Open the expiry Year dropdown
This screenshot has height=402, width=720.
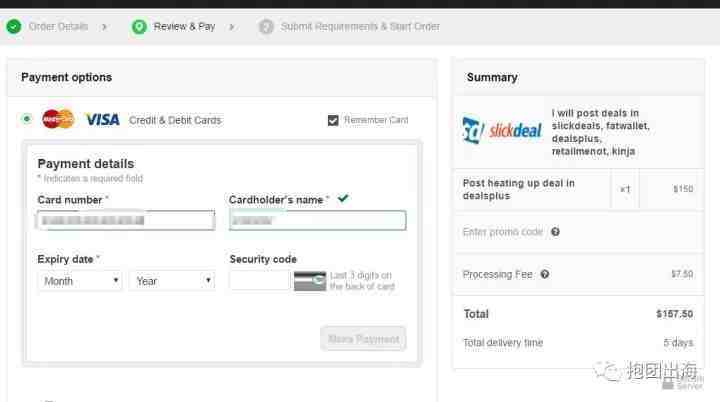point(172,281)
